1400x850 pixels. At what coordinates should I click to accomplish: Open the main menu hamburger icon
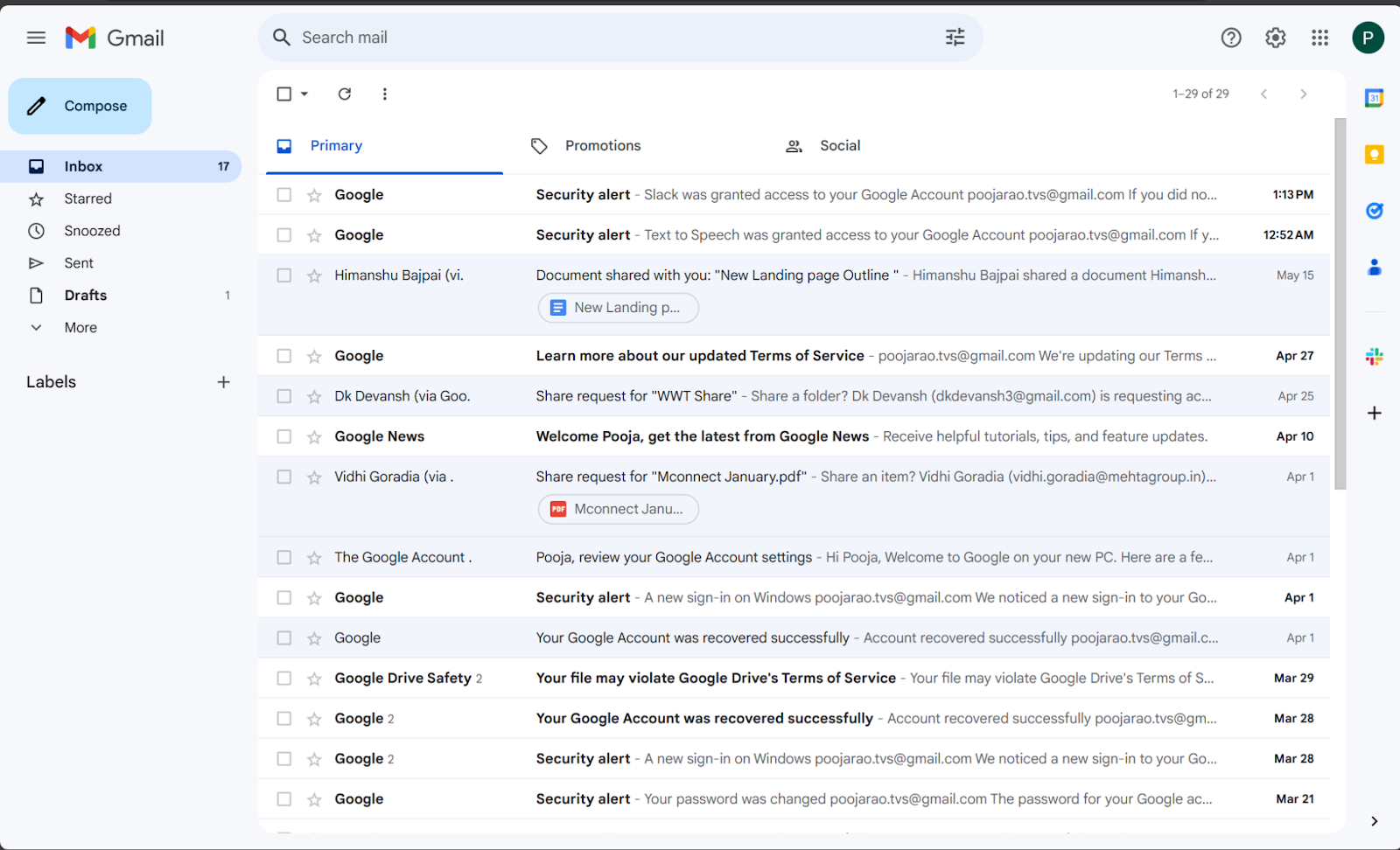point(36,38)
